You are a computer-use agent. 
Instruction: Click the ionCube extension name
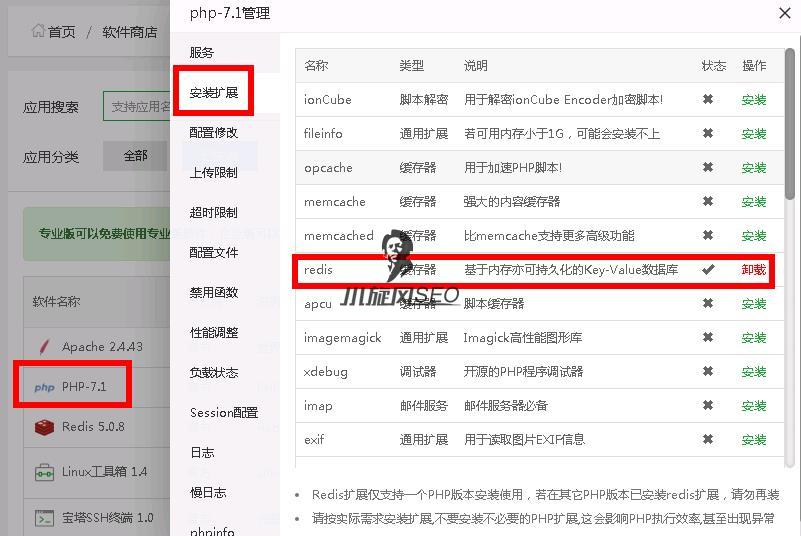[327, 100]
